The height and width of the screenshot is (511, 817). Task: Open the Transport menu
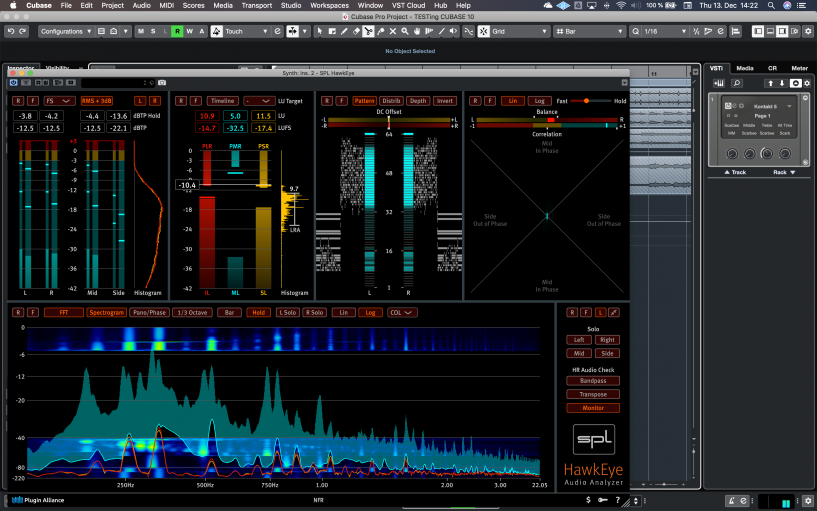pyautogui.click(x=256, y=5)
